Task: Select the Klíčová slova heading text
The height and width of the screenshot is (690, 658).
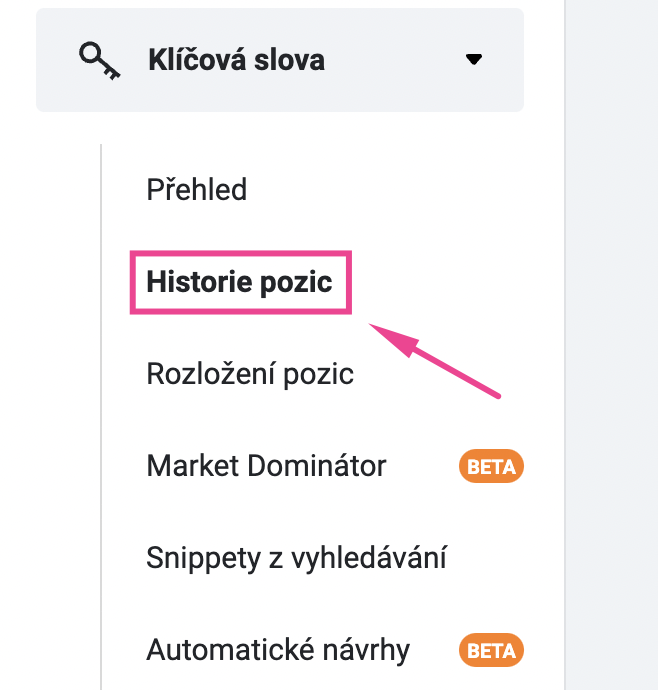Action: 236,60
